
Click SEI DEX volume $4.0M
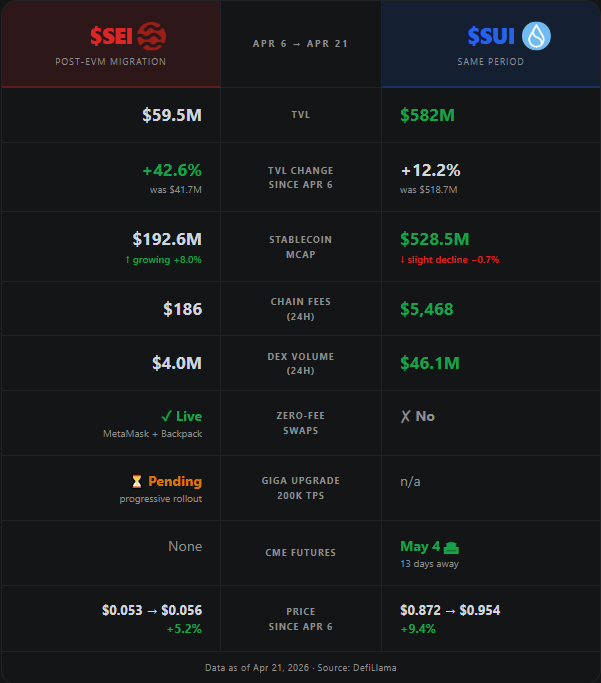tap(177, 363)
